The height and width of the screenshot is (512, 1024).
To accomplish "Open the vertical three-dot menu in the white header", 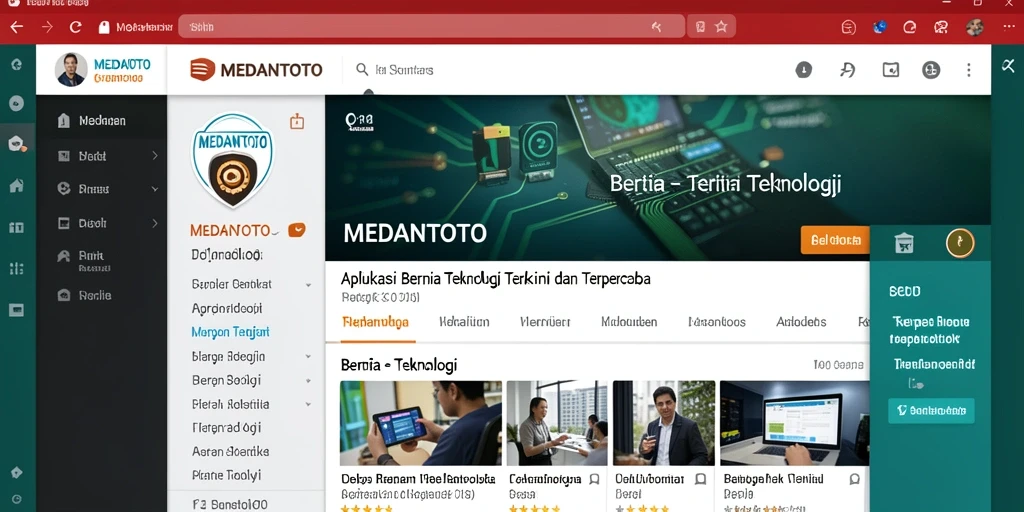I will [x=969, y=70].
